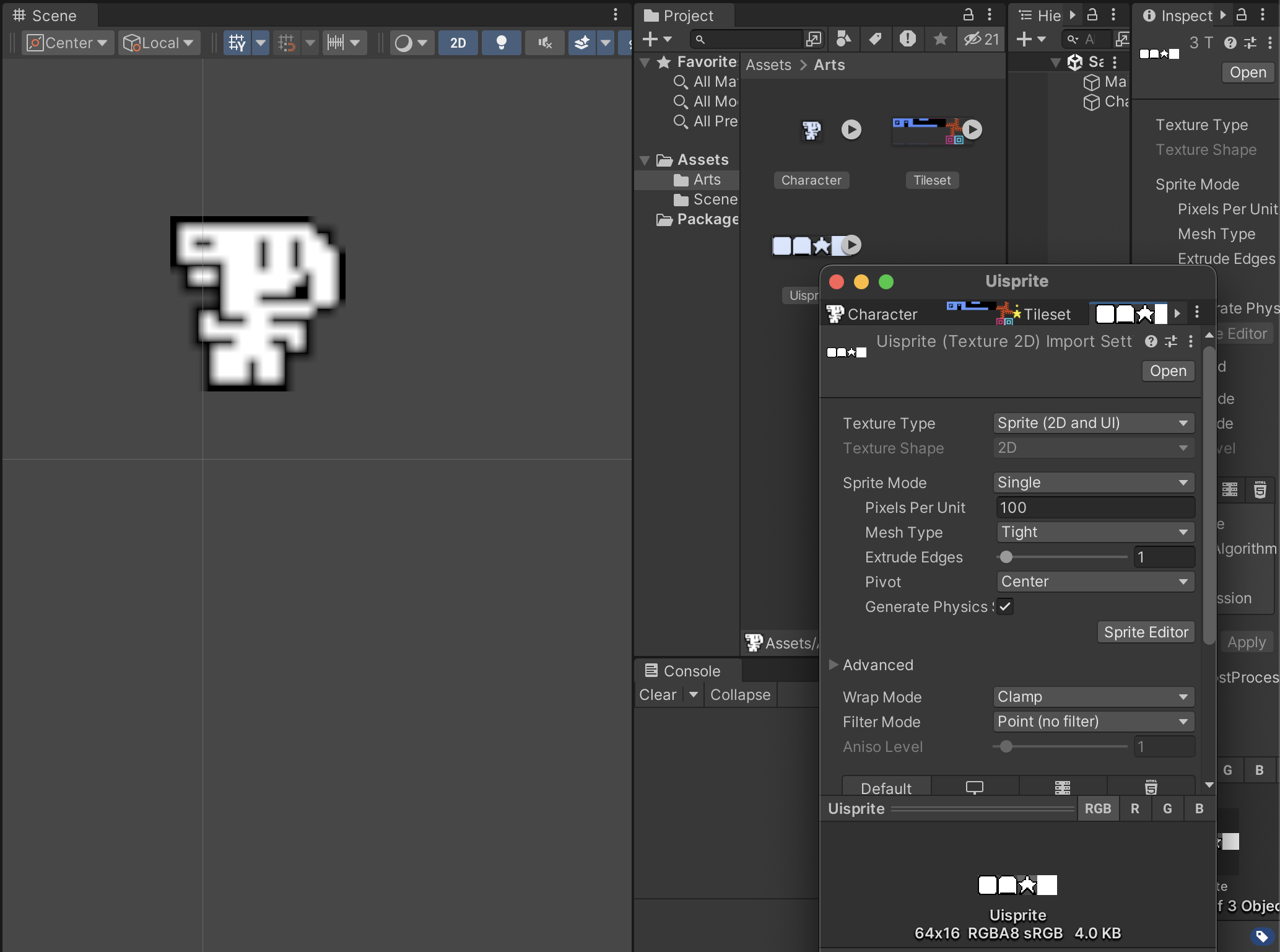1280x952 pixels.
Task: Toggle 2D view mode button
Action: click(x=458, y=43)
